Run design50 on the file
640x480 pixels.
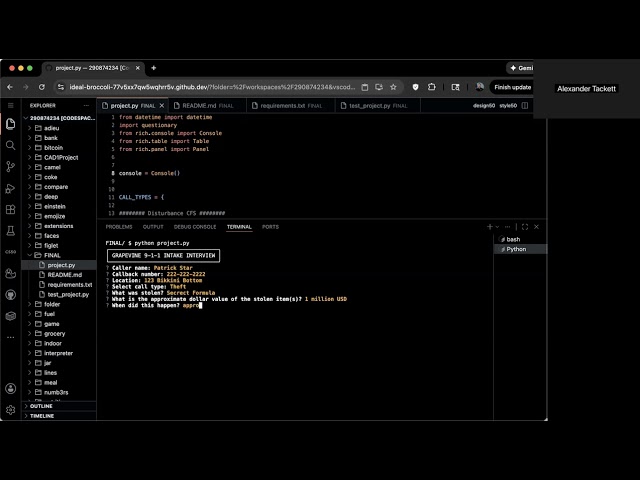(x=484, y=105)
